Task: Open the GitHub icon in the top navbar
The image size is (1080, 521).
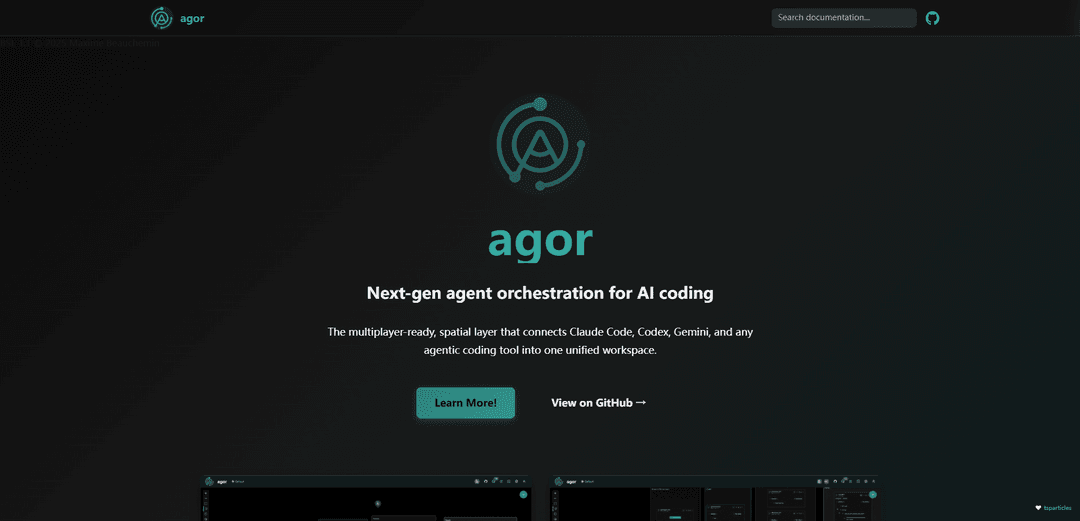Action: click(932, 18)
